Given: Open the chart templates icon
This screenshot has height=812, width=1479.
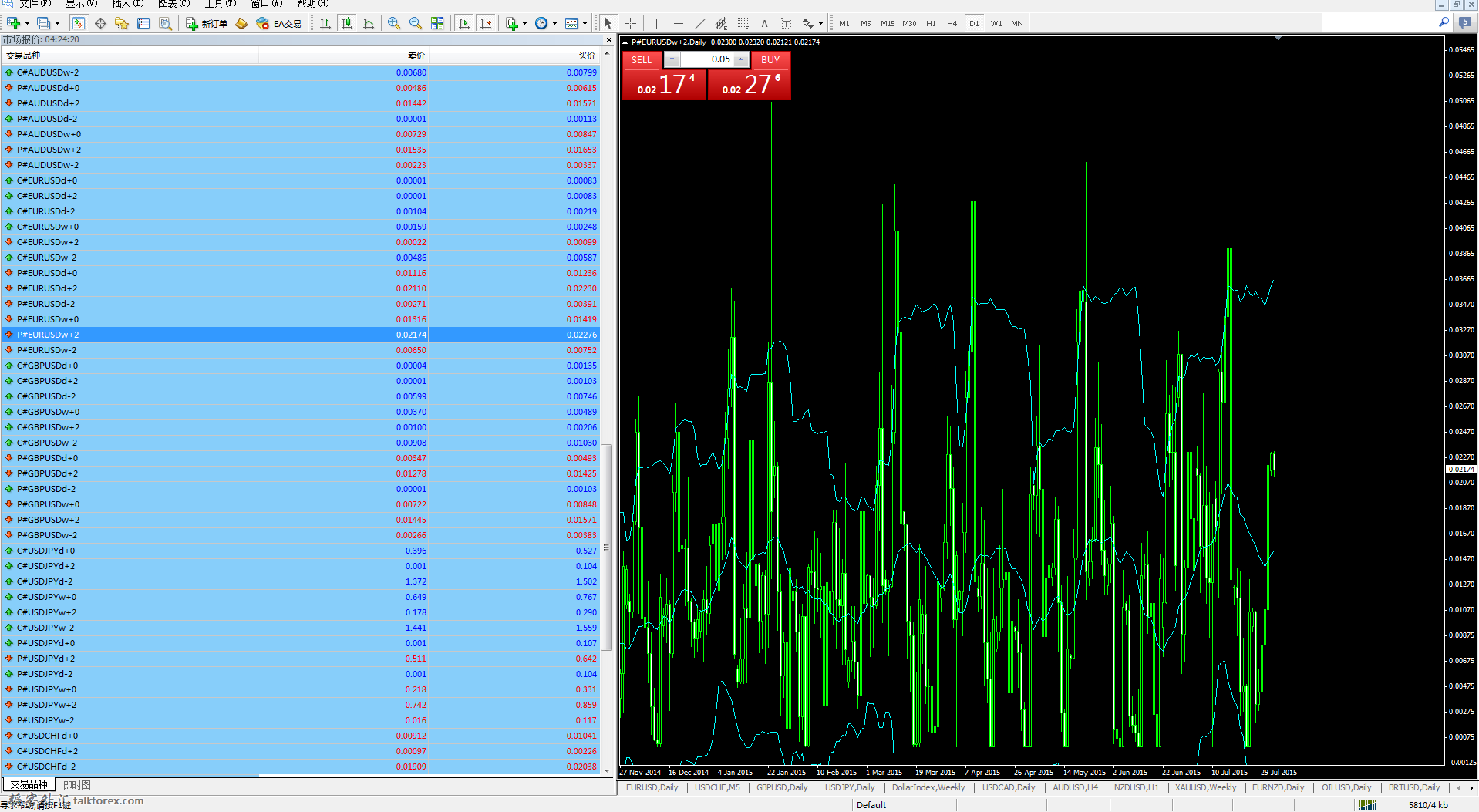Looking at the screenshot, I should [571, 23].
